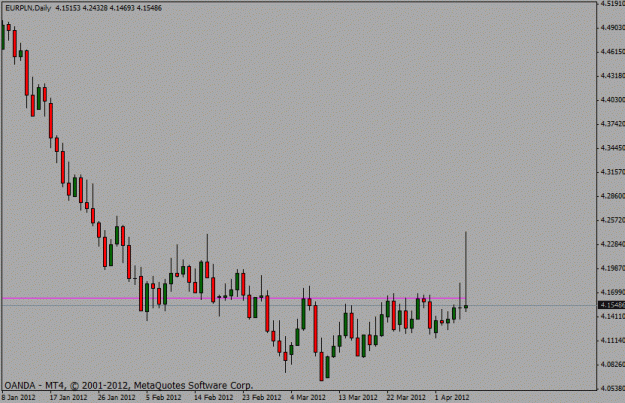Click the 8 Jan 2012 date label
625x403 pixels.
point(18,397)
